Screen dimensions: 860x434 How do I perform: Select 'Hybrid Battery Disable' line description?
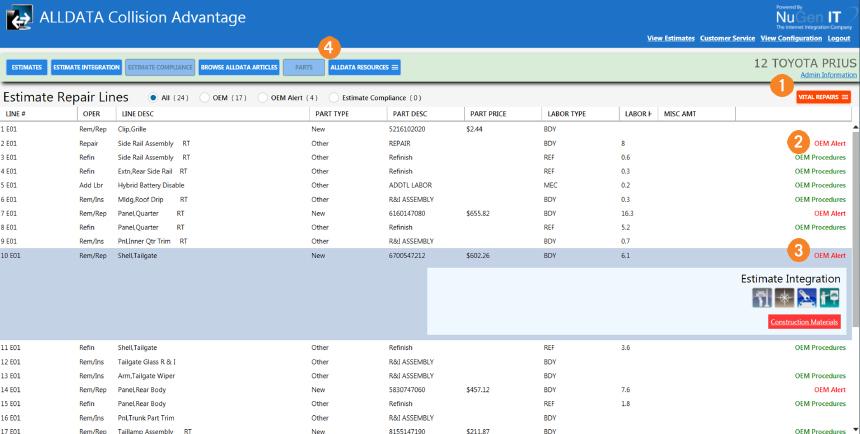[x=151, y=185]
